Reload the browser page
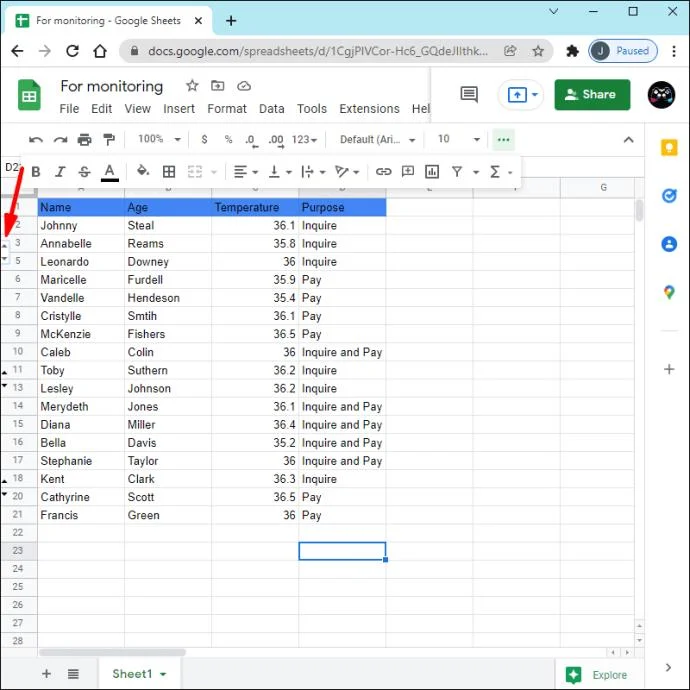 73,51
